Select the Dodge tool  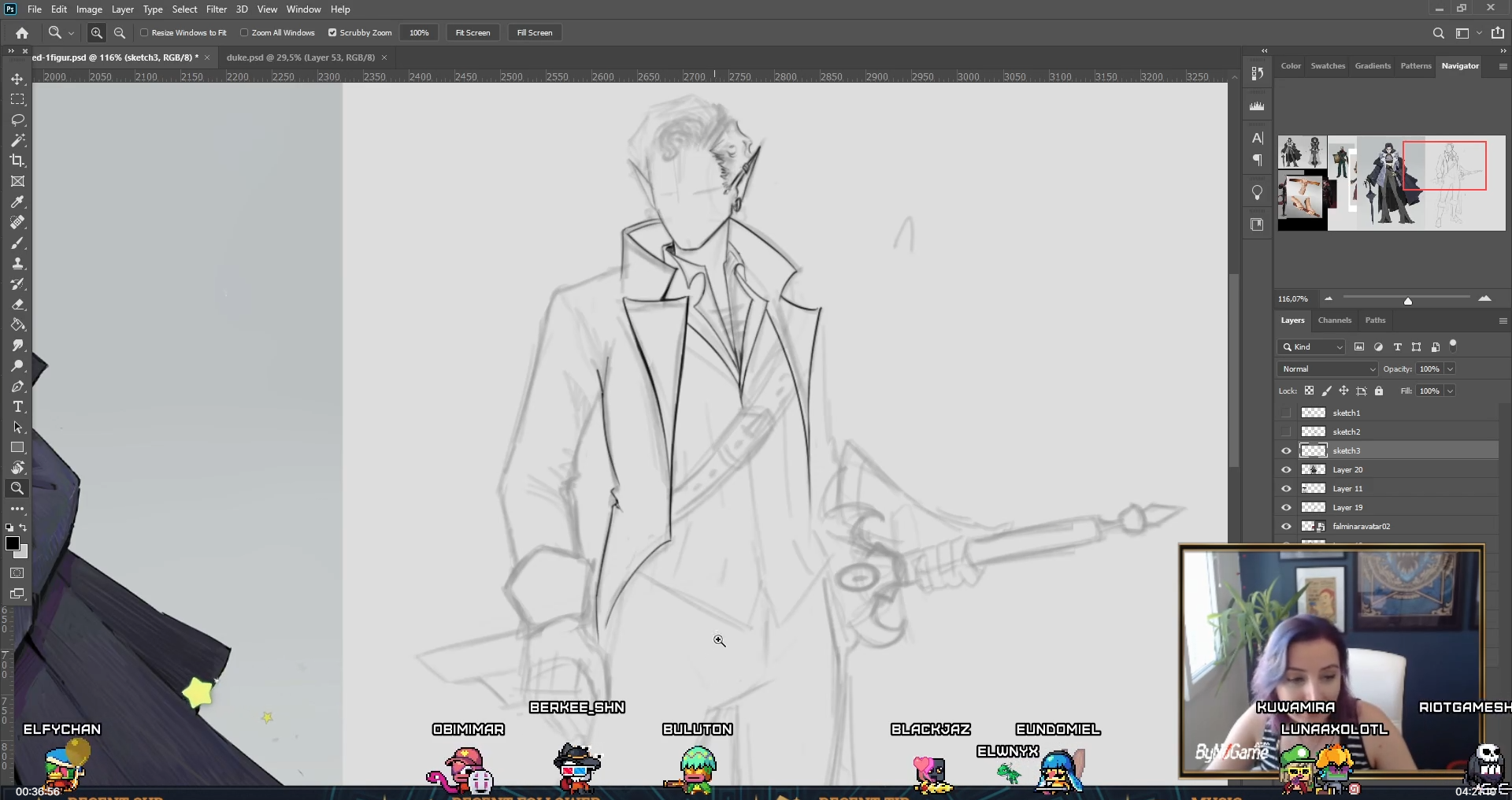17,365
